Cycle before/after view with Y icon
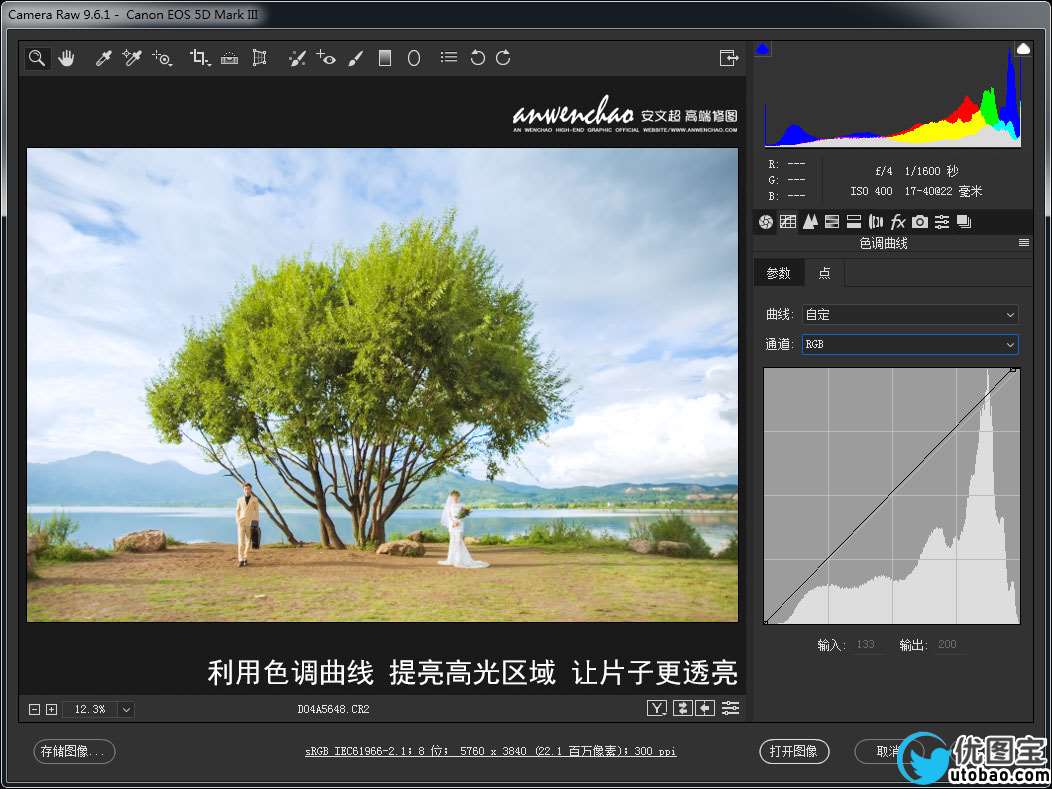The width and height of the screenshot is (1052, 789). [656, 708]
